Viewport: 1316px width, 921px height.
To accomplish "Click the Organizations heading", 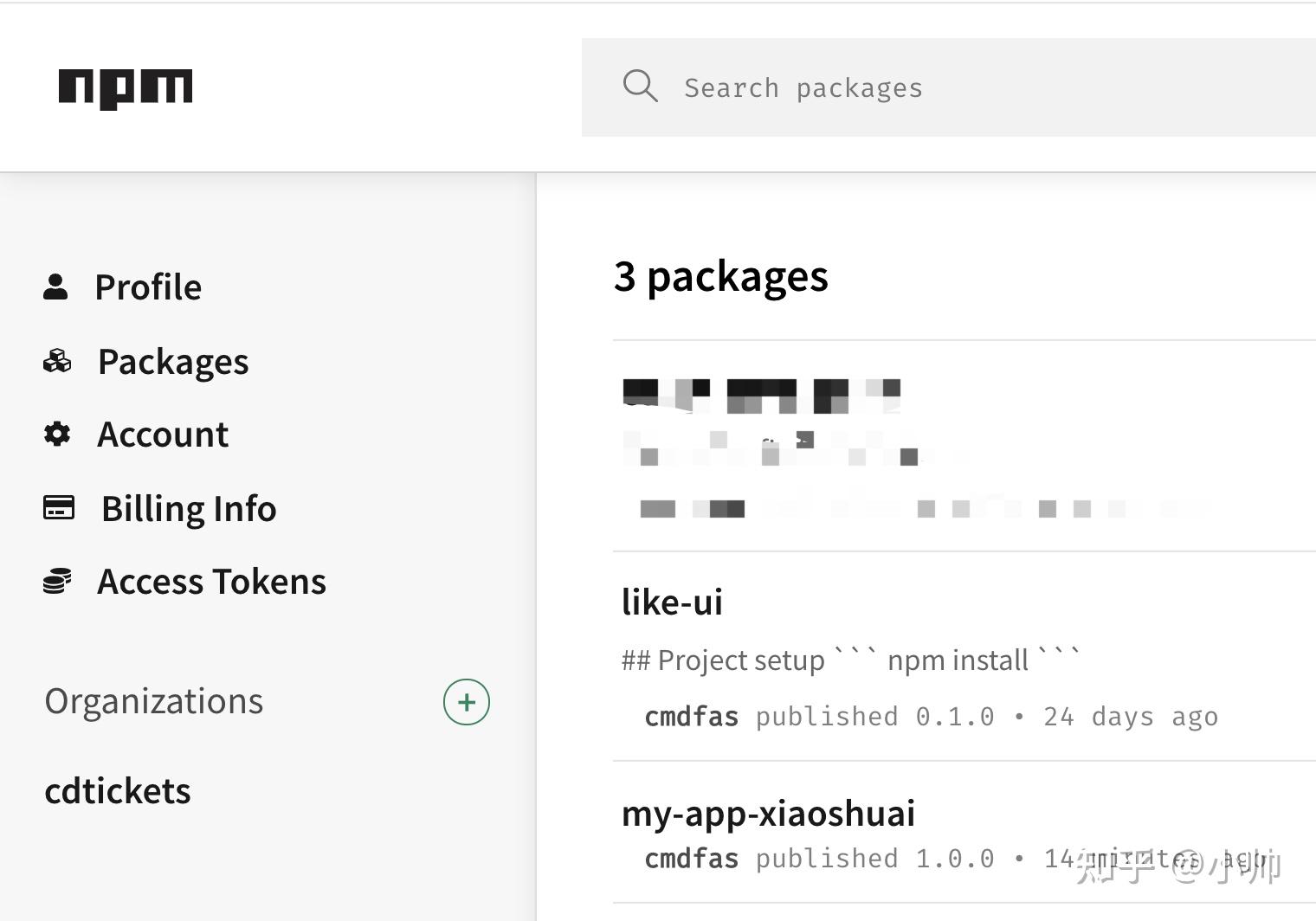I will 153,700.
